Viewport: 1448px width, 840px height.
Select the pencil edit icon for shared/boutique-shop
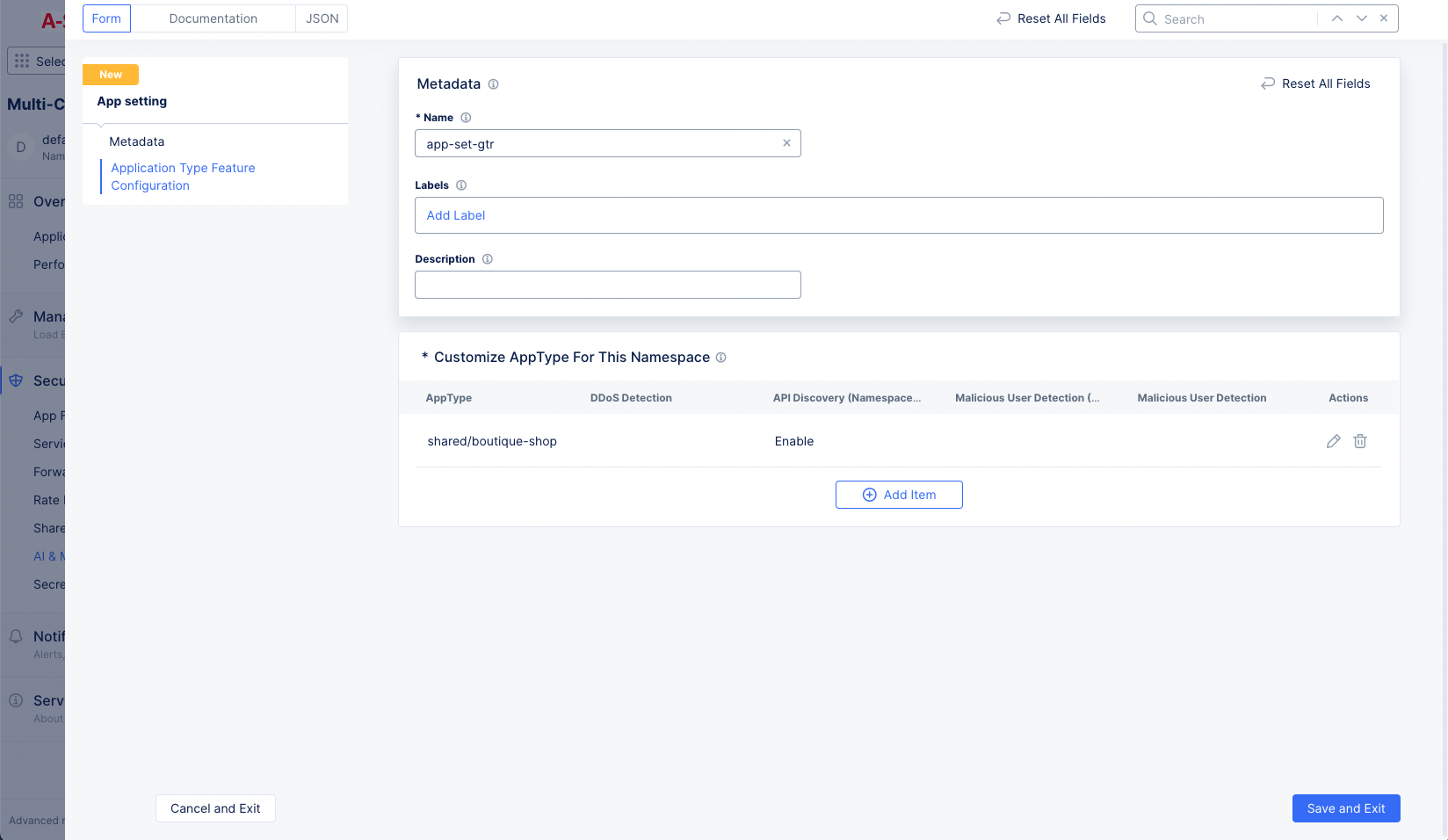click(x=1334, y=441)
